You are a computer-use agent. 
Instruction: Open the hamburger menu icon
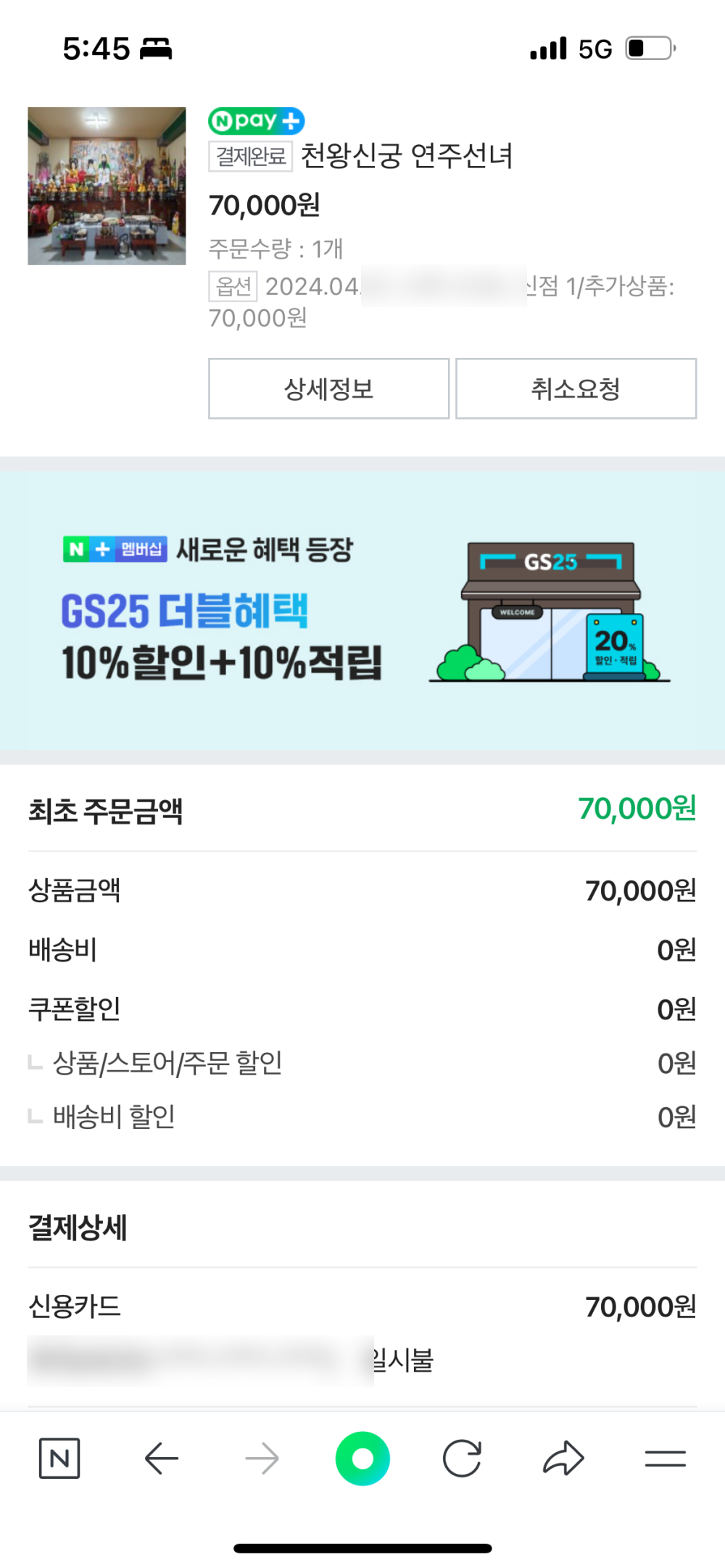[665, 1458]
